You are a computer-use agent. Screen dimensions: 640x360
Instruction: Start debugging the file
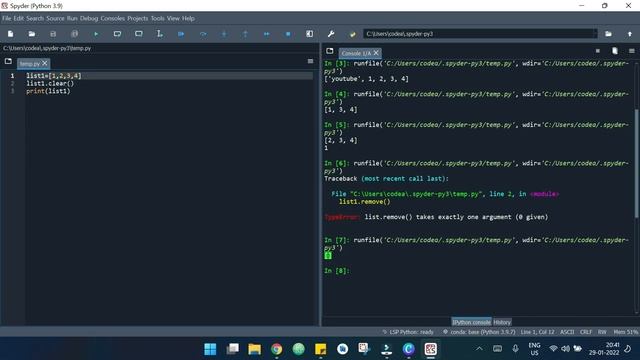click(181, 34)
